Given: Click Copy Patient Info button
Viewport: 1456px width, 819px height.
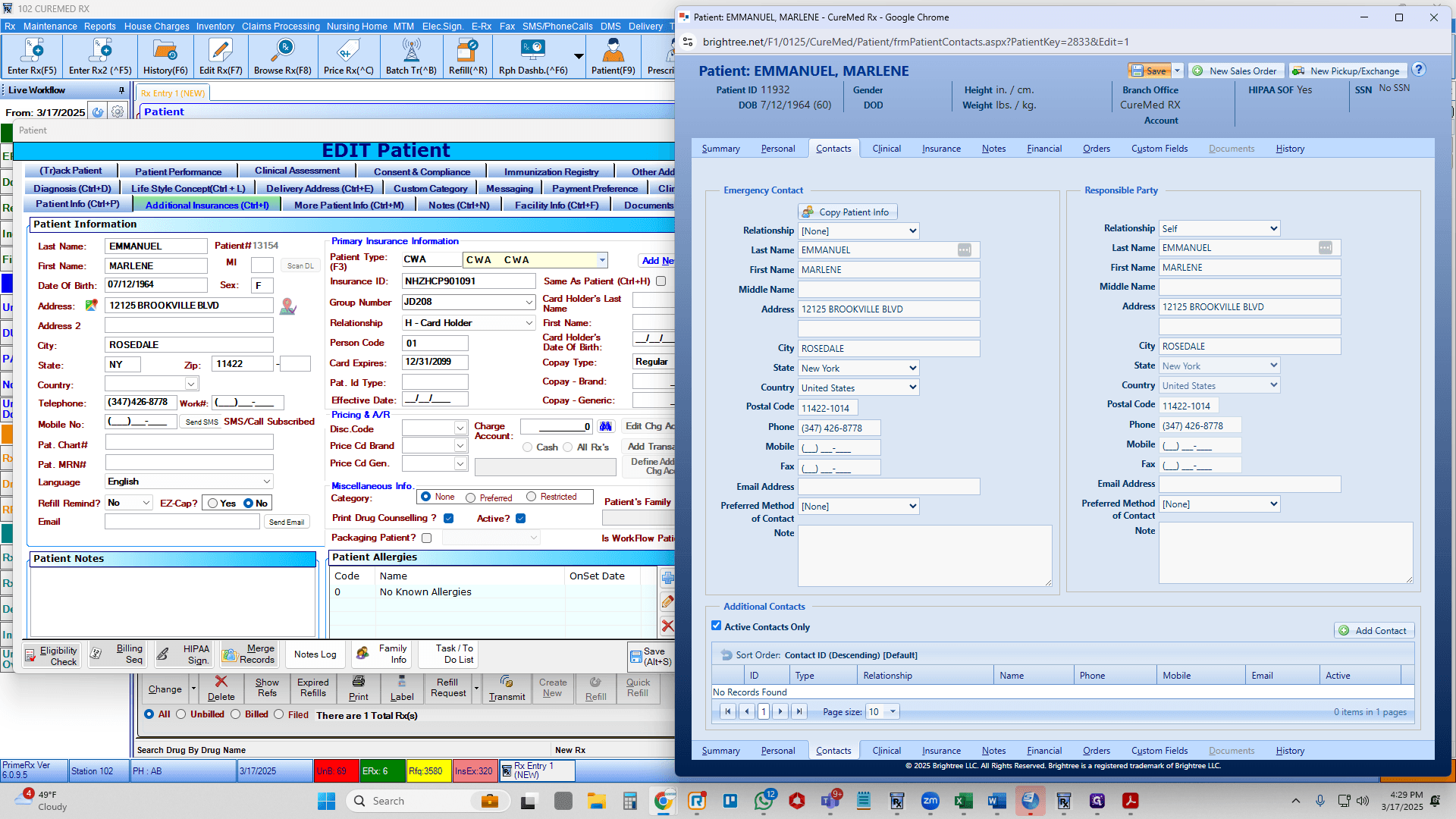Looking at the screenshot, I should tap(847, 212).
